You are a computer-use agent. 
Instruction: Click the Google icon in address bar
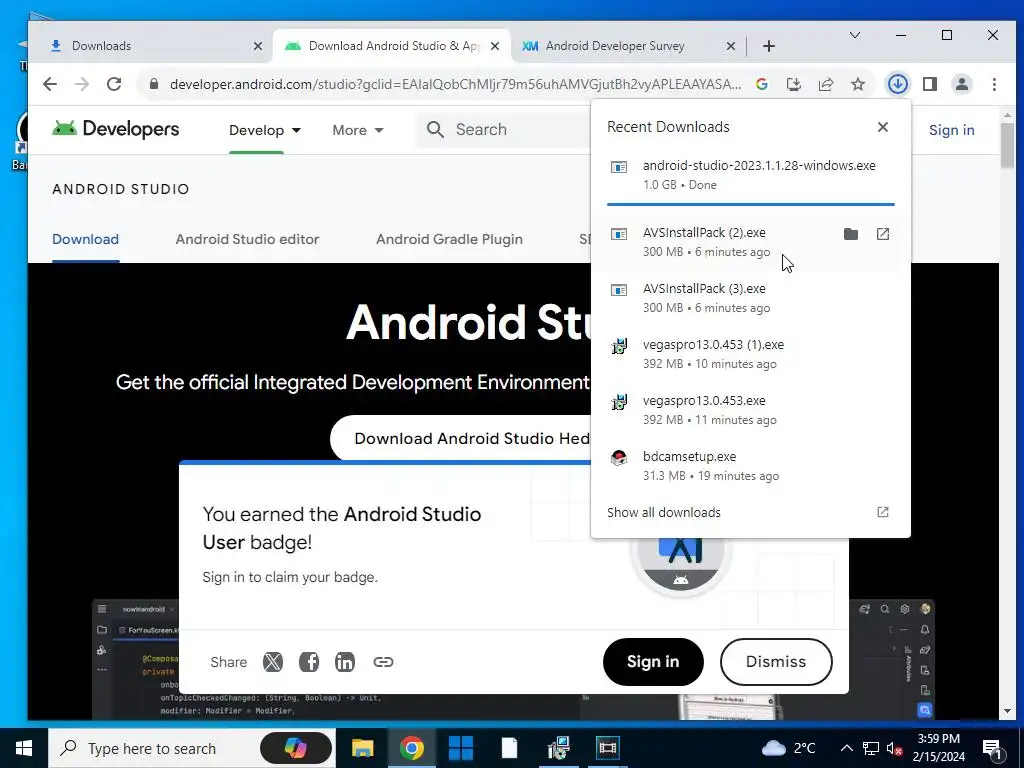(761, 84)
